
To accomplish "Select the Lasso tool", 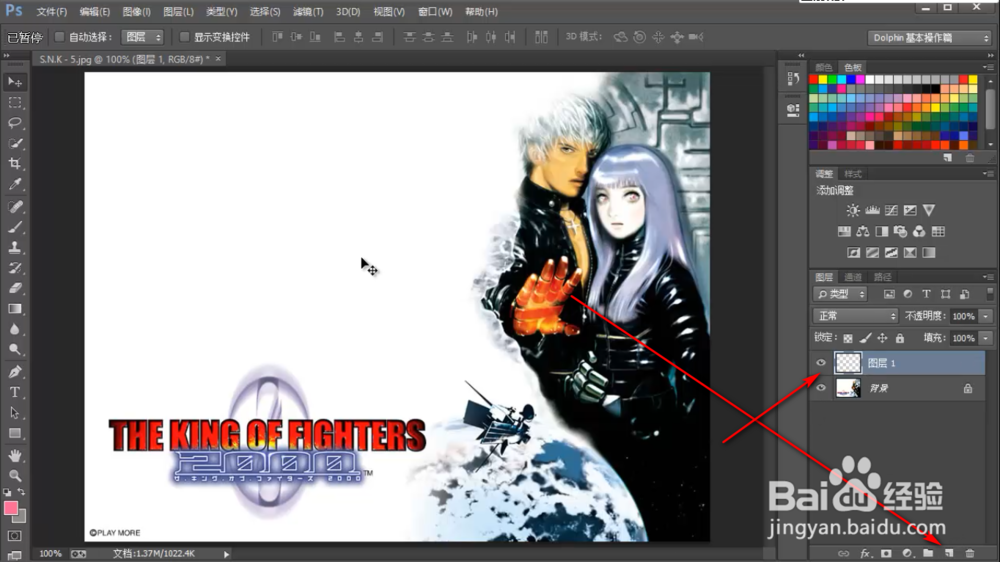I will click(x=15, y=123).
